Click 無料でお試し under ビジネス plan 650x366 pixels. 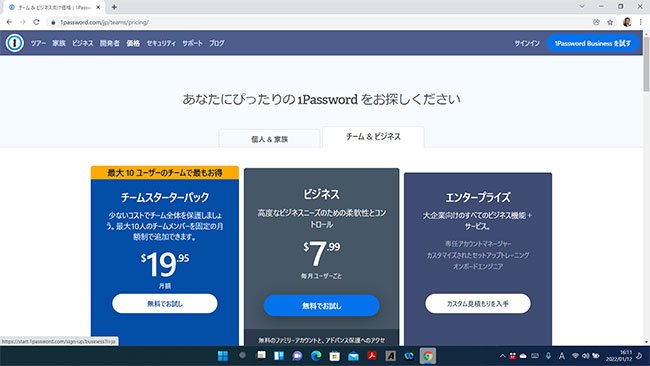[321, 305]
